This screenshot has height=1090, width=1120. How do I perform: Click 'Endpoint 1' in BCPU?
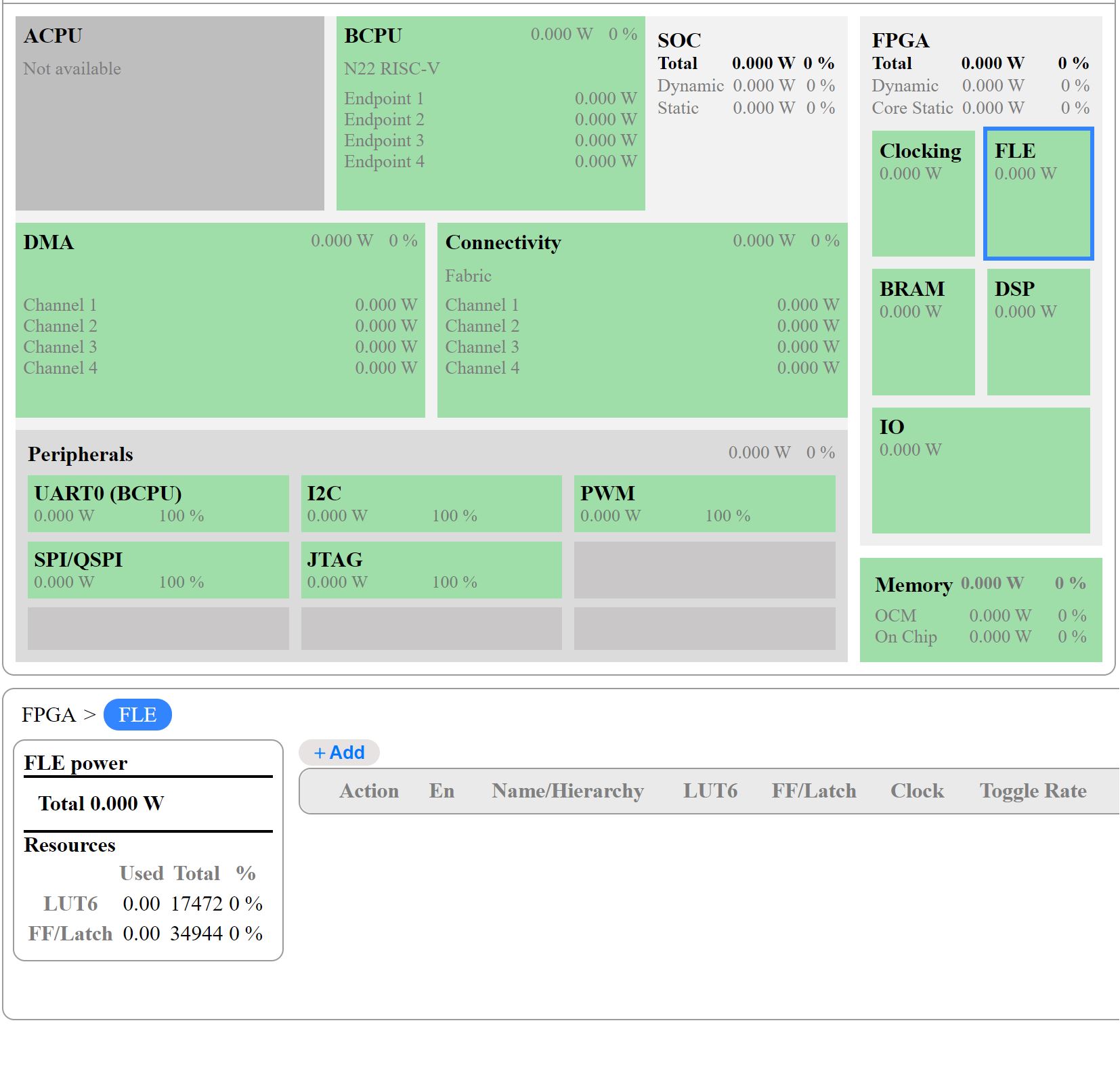(x=384, y=98)
